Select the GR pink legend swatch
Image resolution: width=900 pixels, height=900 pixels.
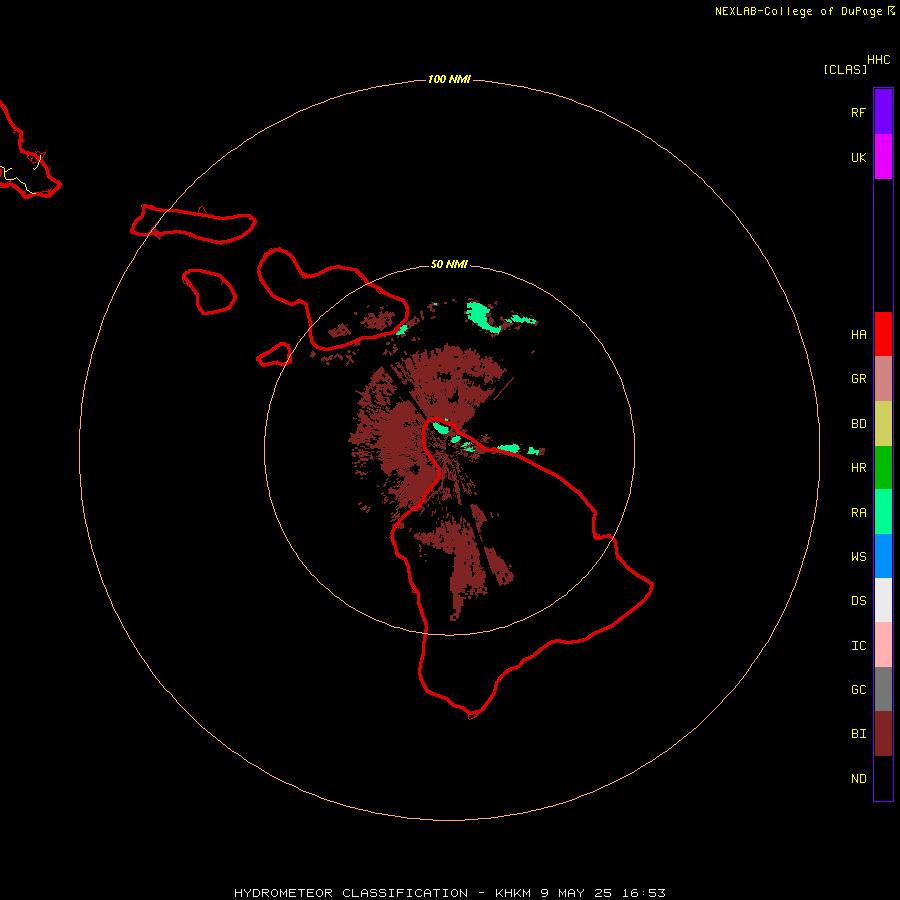(x=883, y=379)
